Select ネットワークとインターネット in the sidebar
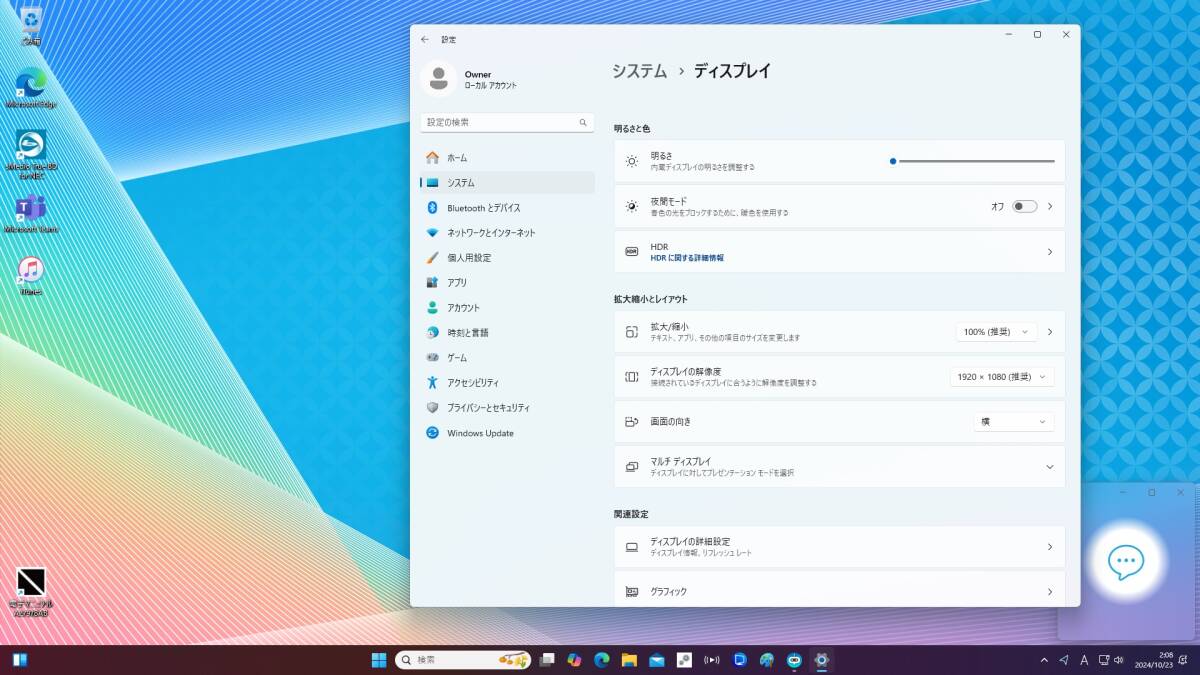Screen dimensions: 1200x675 point(491,233)
